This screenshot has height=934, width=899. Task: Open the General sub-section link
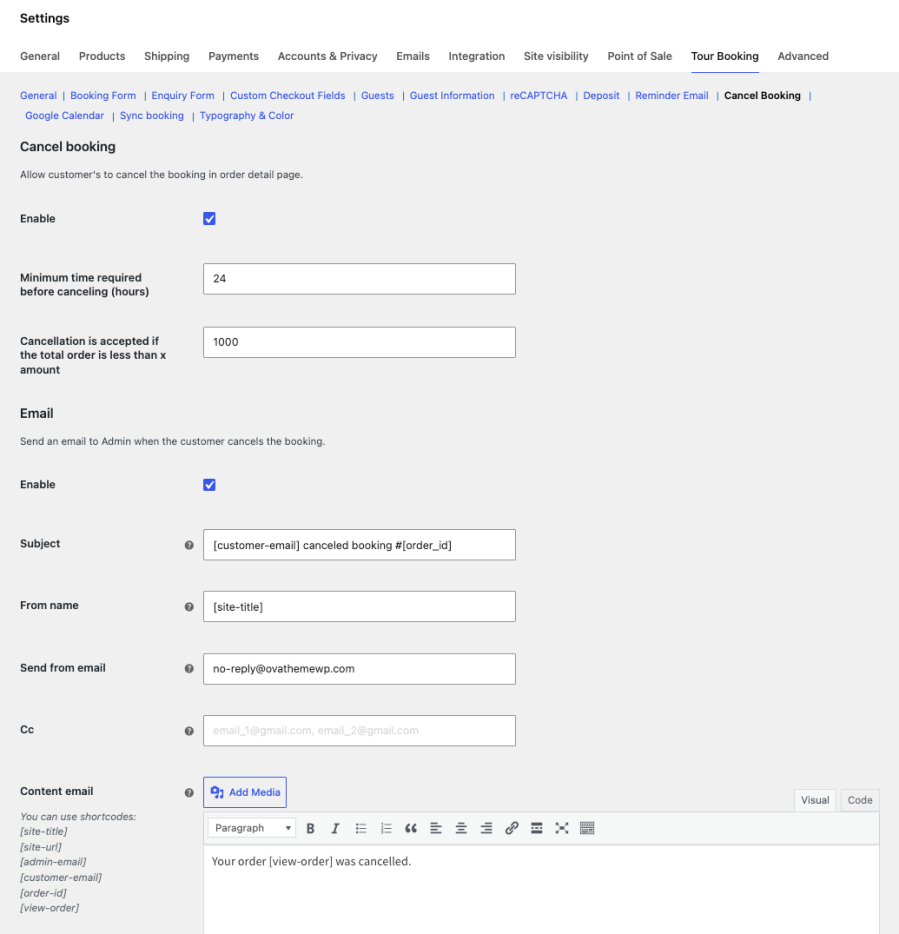click(38, 95)
